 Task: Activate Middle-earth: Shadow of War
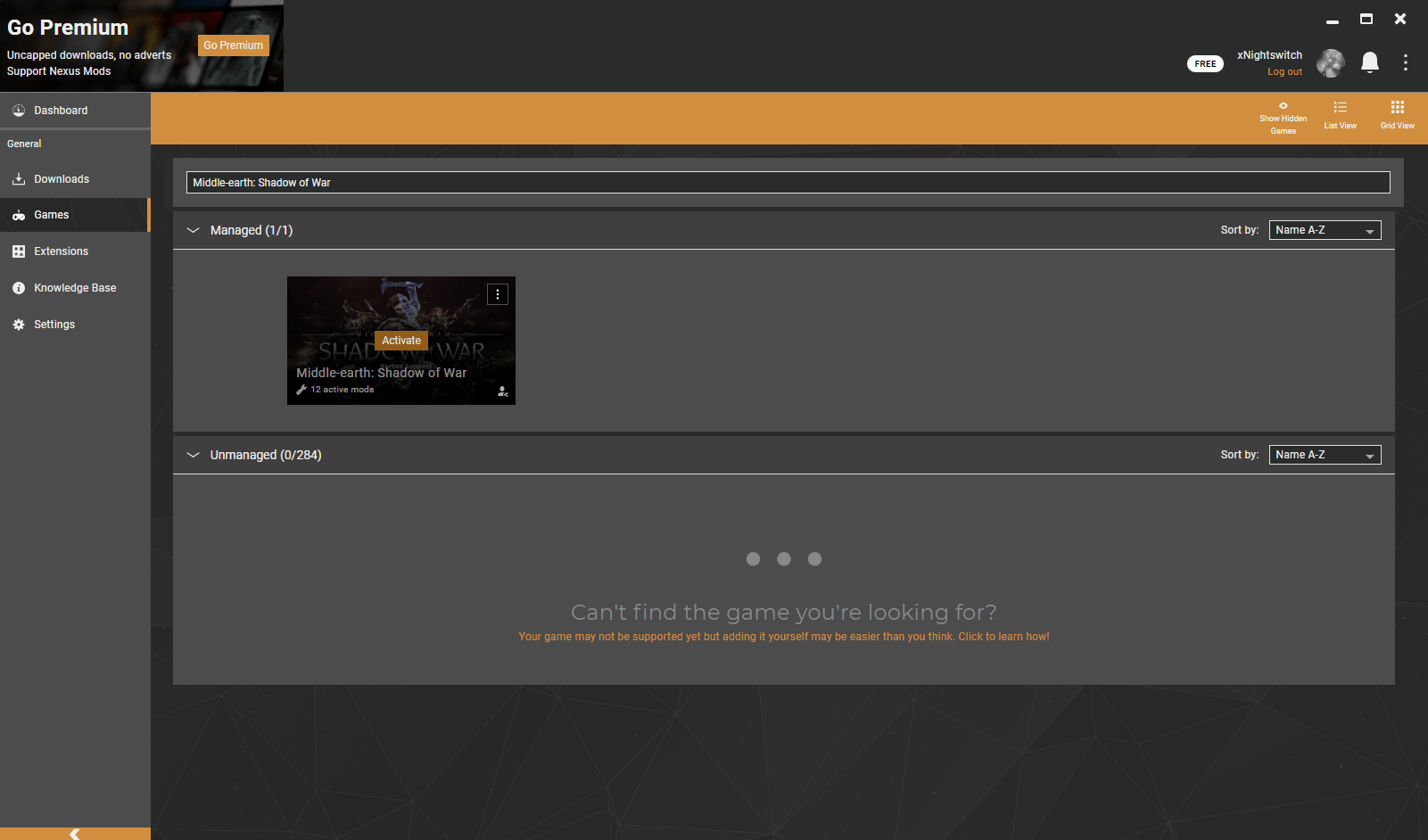pos(400,340)
